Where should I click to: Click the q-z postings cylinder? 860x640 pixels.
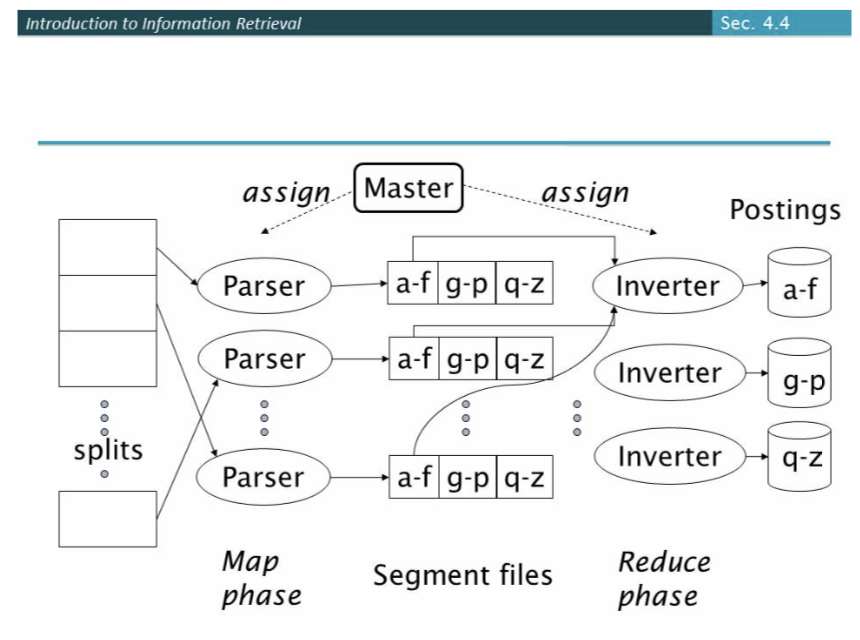pos(798,457)
